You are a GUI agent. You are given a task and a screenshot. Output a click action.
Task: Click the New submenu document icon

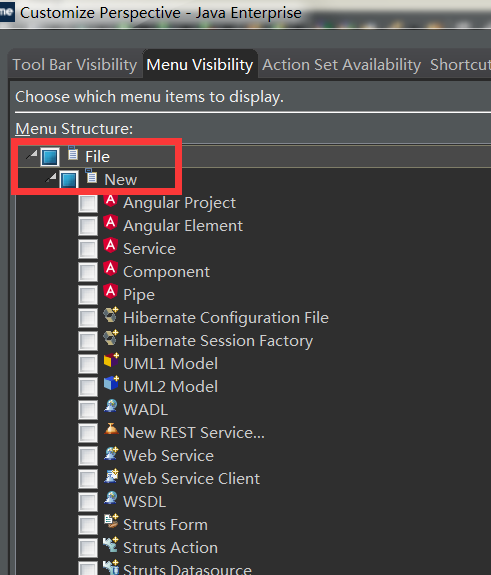[x=91, y=176]
